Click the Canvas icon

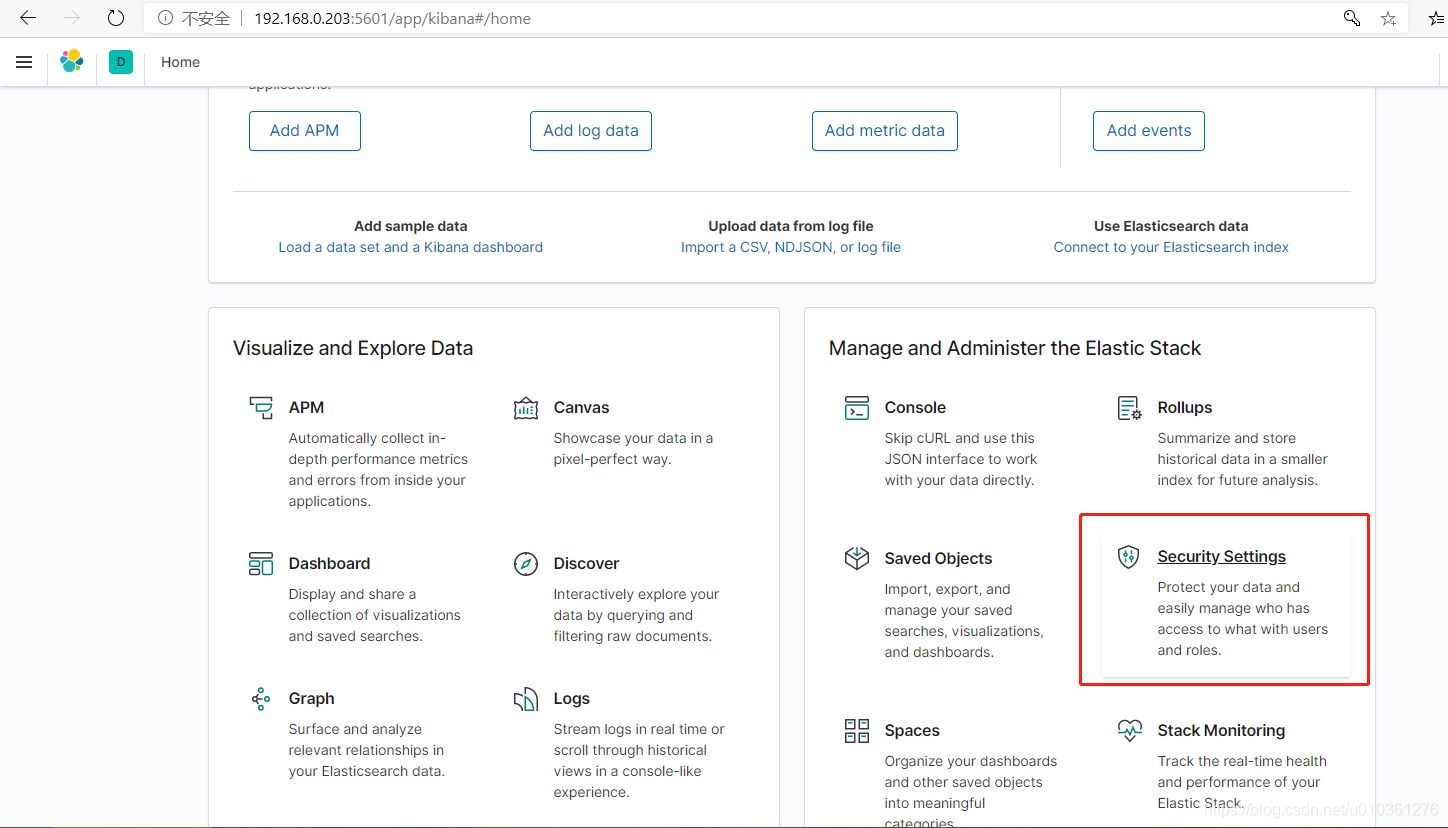point(526,408)
